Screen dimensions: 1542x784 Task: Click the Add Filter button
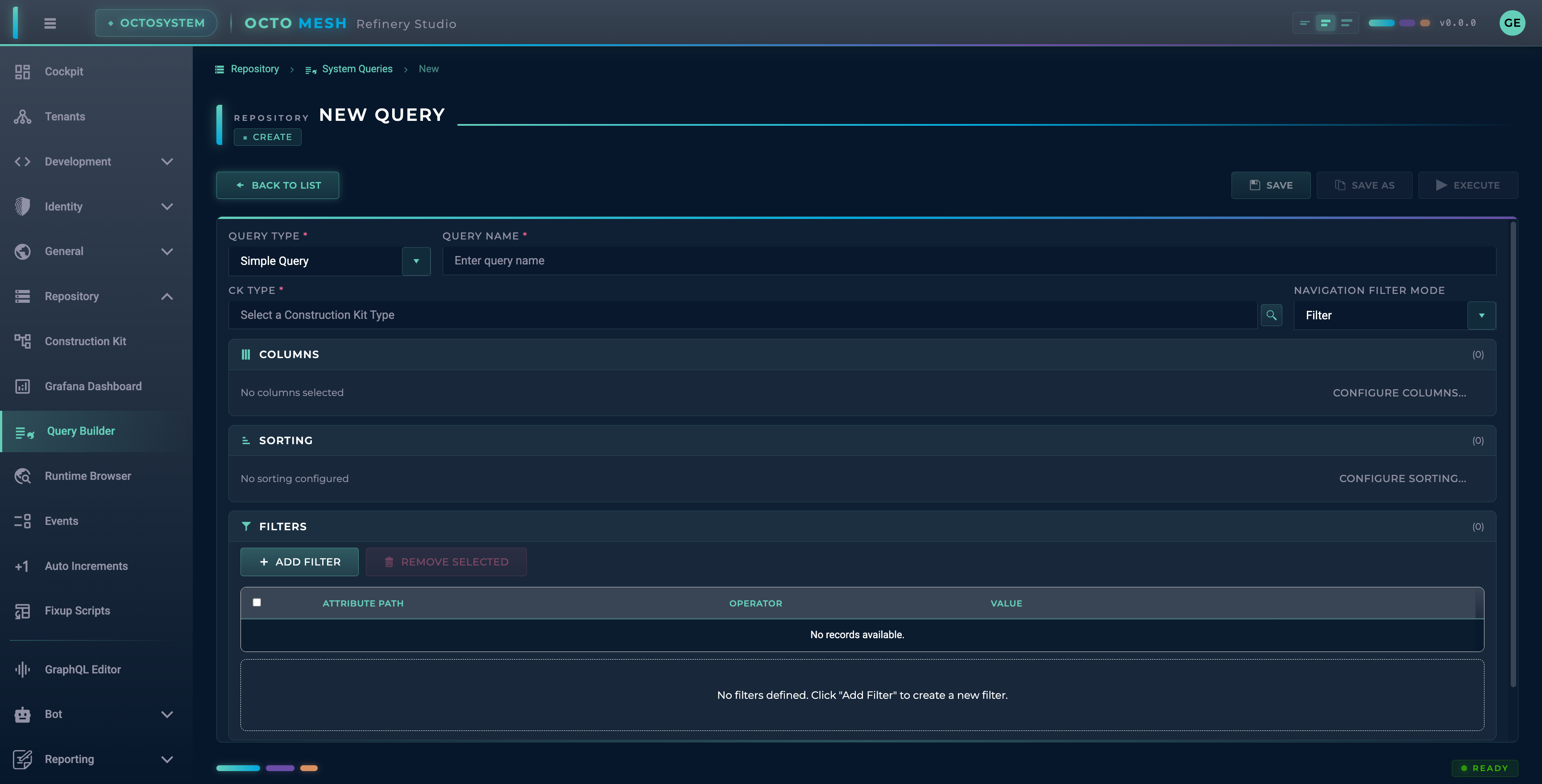299,562
